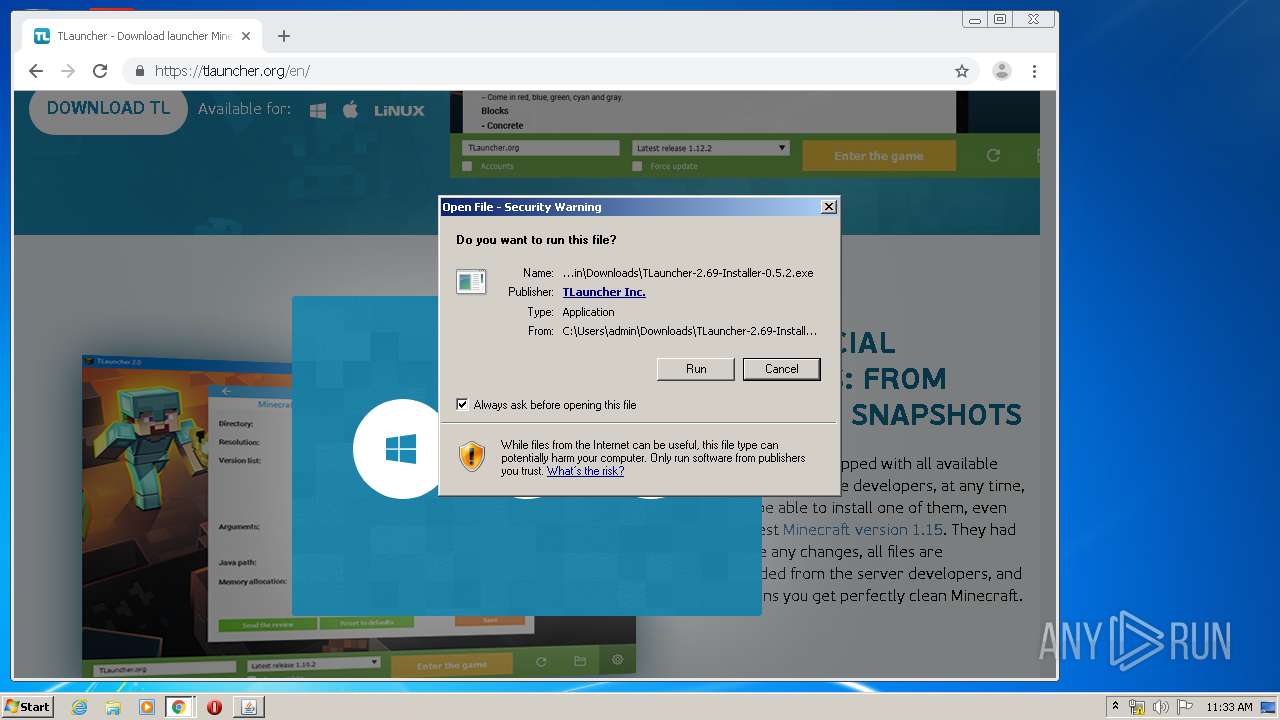This screenshot has height=720, width=1280.
Task: Click the file type icon in dialog
Action: click(471, 282)
